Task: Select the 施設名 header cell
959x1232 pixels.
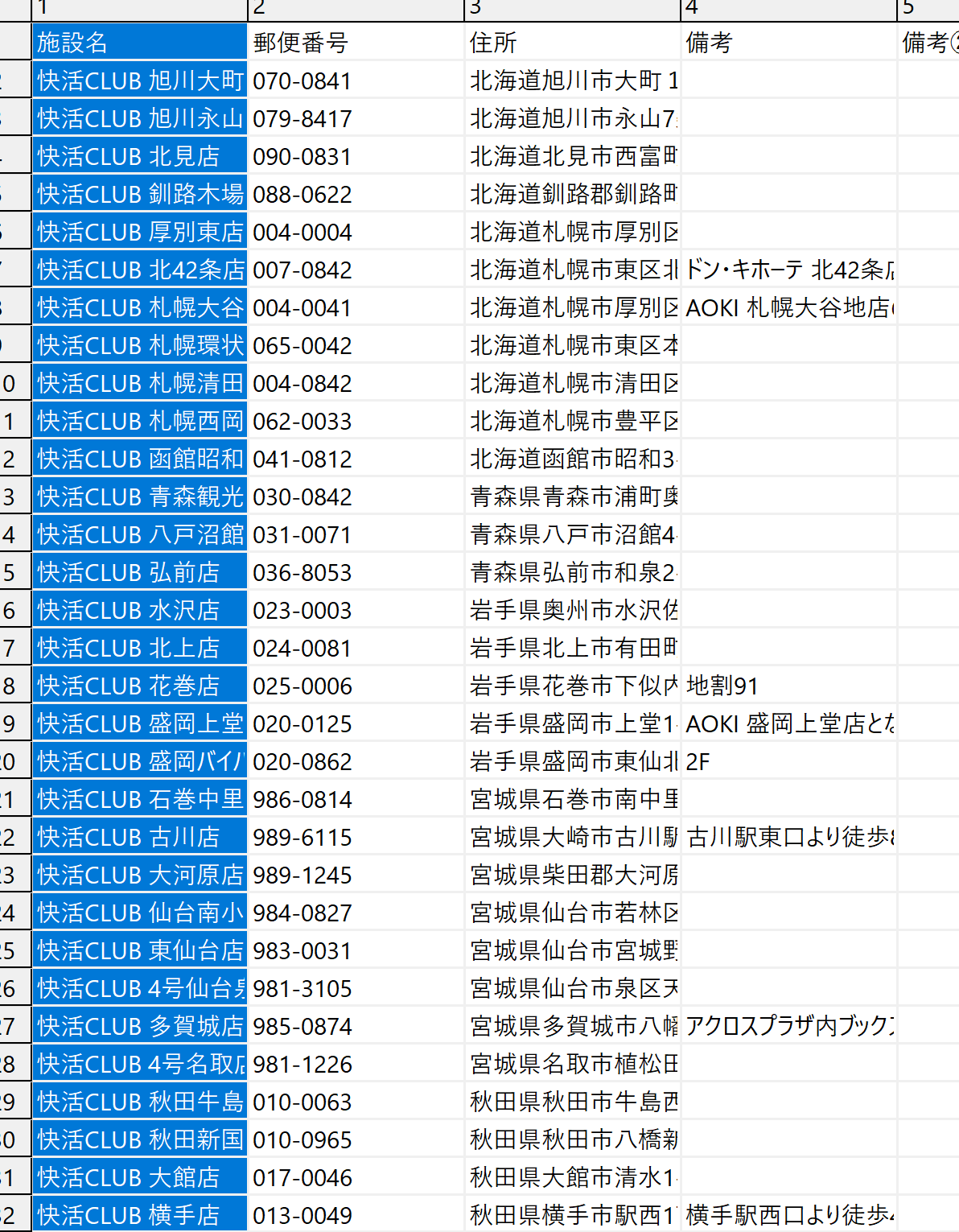Action: point(139,42)
